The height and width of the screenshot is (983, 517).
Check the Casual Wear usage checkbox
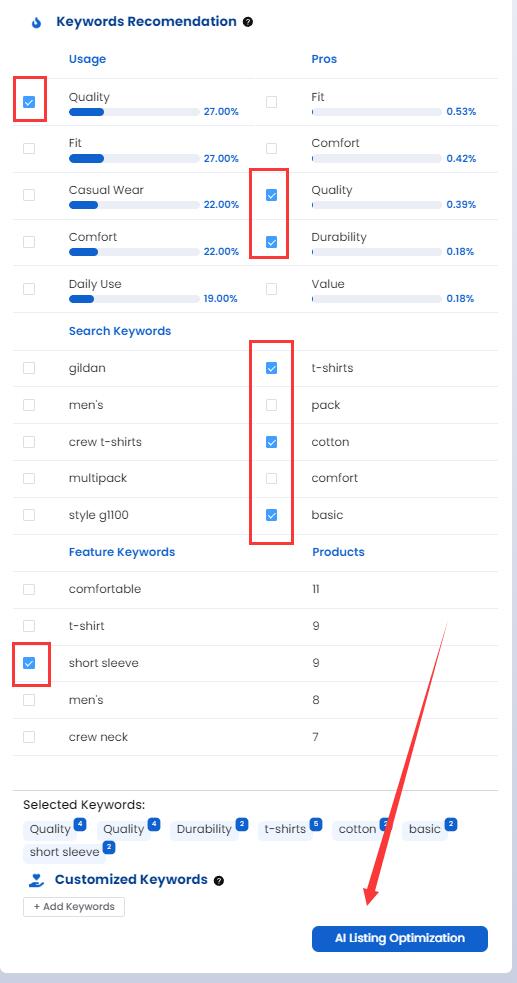point(29,195)
